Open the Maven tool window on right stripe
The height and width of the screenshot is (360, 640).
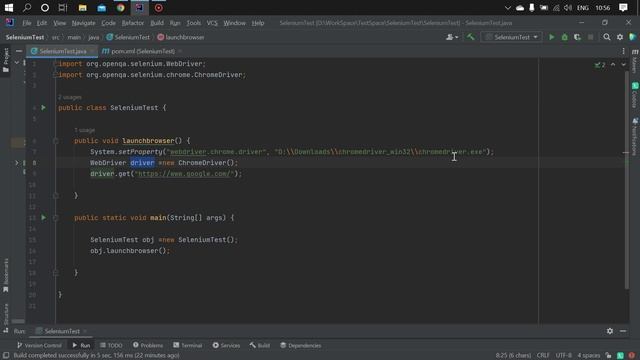[x=635, y=61]
